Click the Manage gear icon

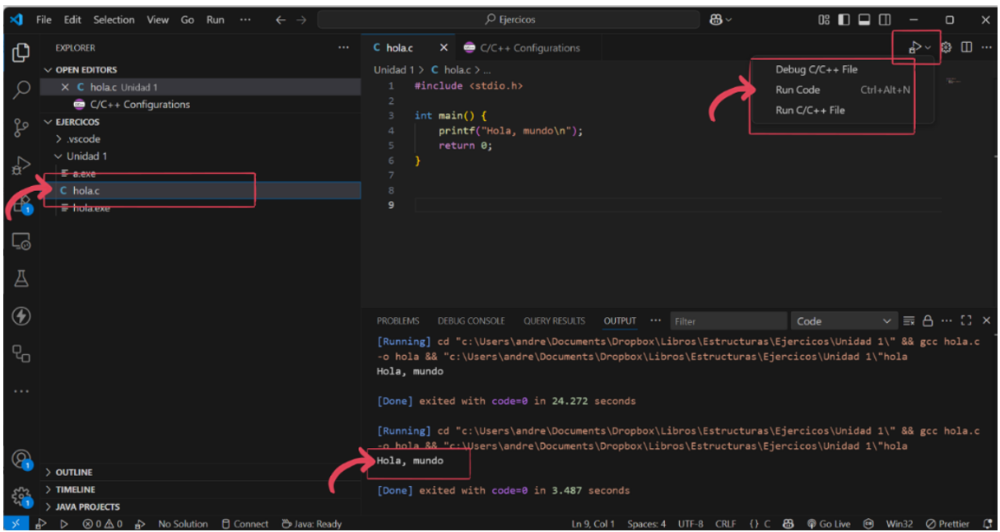coord(21,496)
